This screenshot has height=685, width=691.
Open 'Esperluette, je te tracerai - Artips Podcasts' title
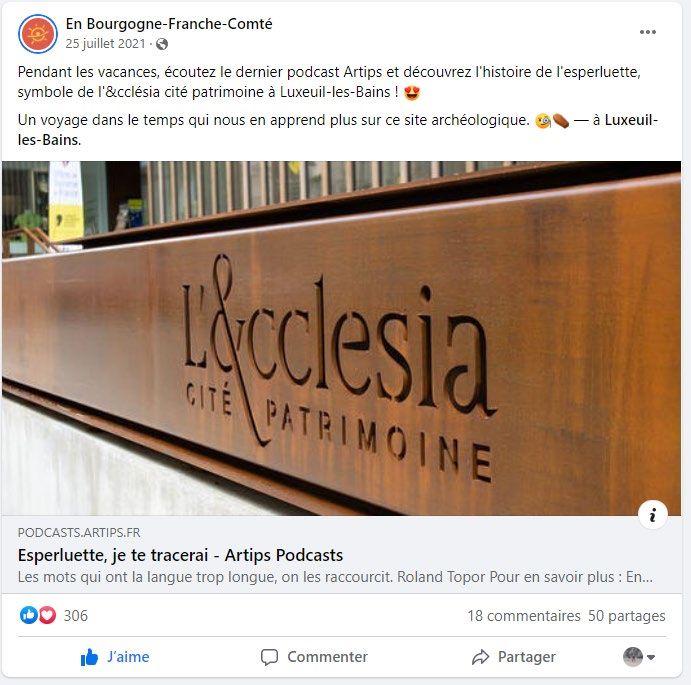pyautogui.click(x=180, y=555)
